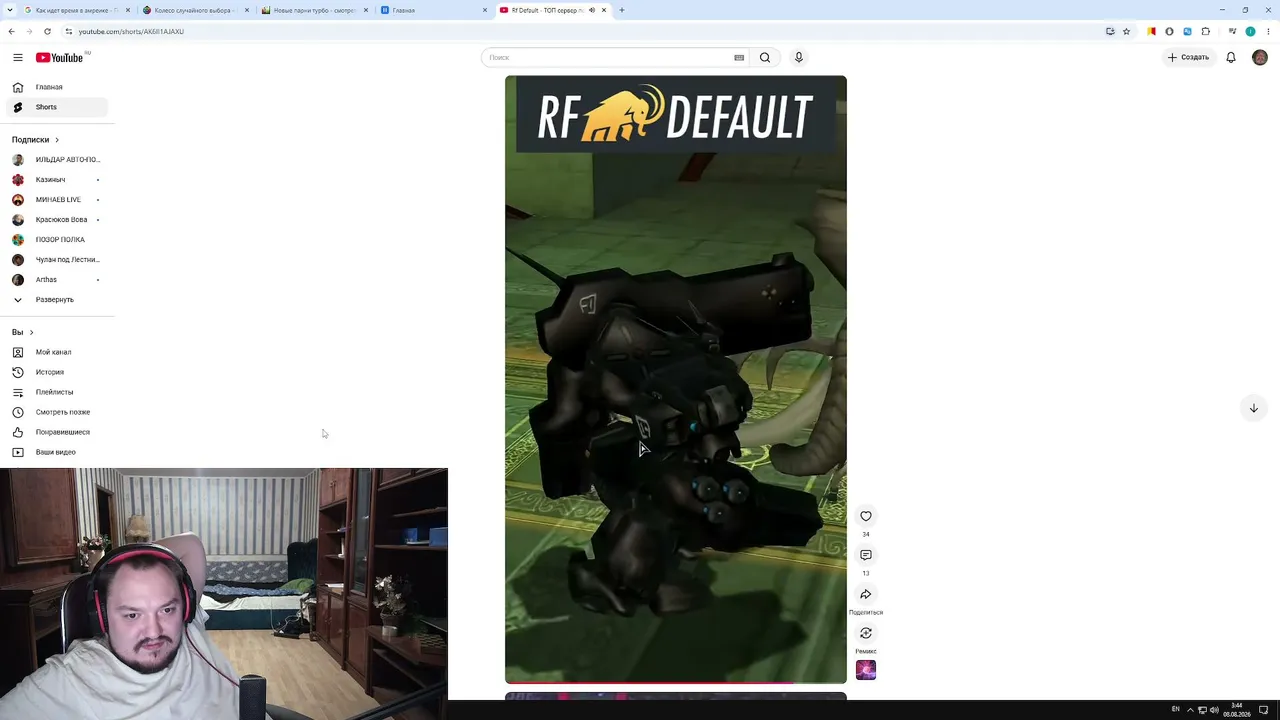Open the ИЛЬДАР АВТО-ПО... subscription channel
This screenshot has width=1280, height=720.
pos(57,160)
